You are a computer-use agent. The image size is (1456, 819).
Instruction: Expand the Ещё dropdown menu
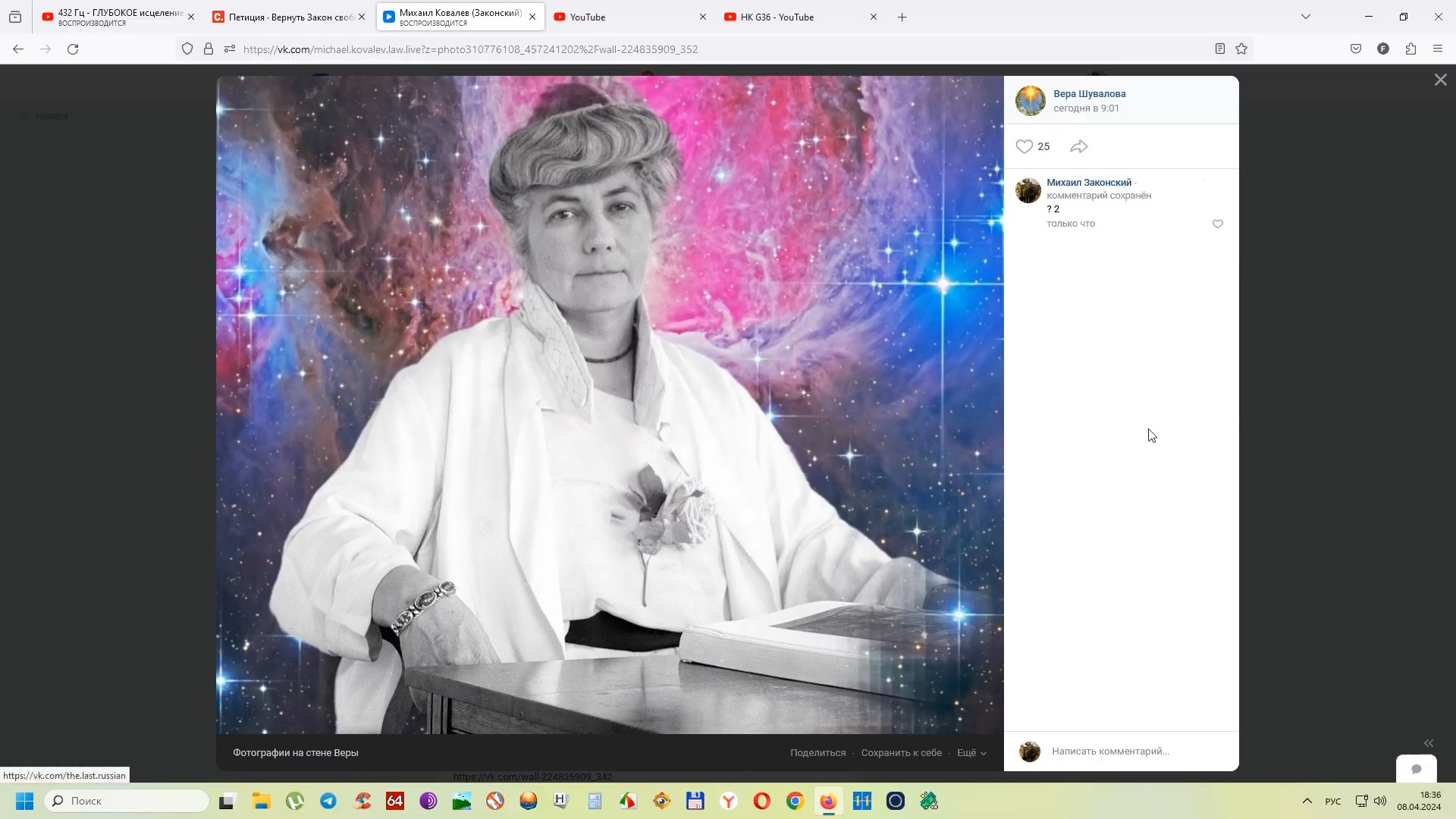click(x=969, y=752)
